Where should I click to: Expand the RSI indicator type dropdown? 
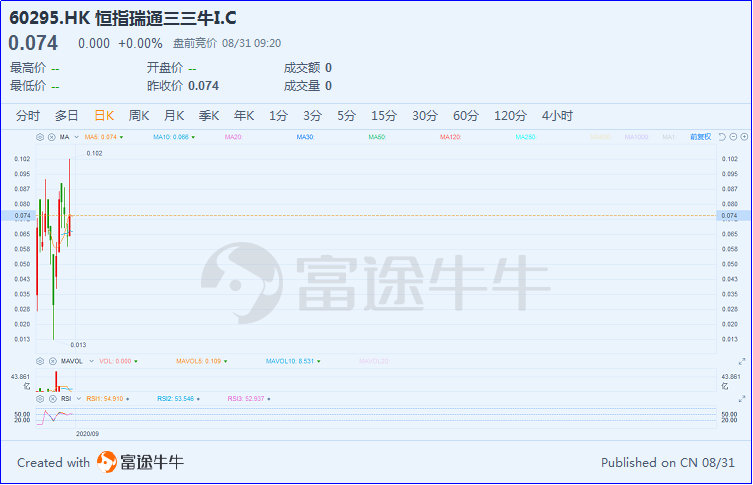tap(79, 399)
